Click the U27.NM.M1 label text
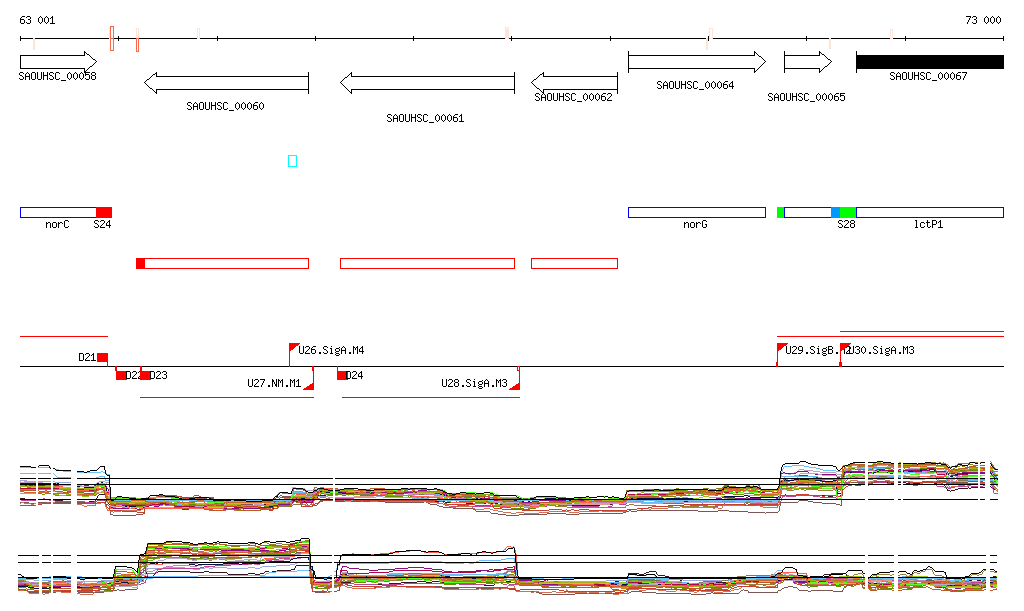 click(x=274, y=383)
